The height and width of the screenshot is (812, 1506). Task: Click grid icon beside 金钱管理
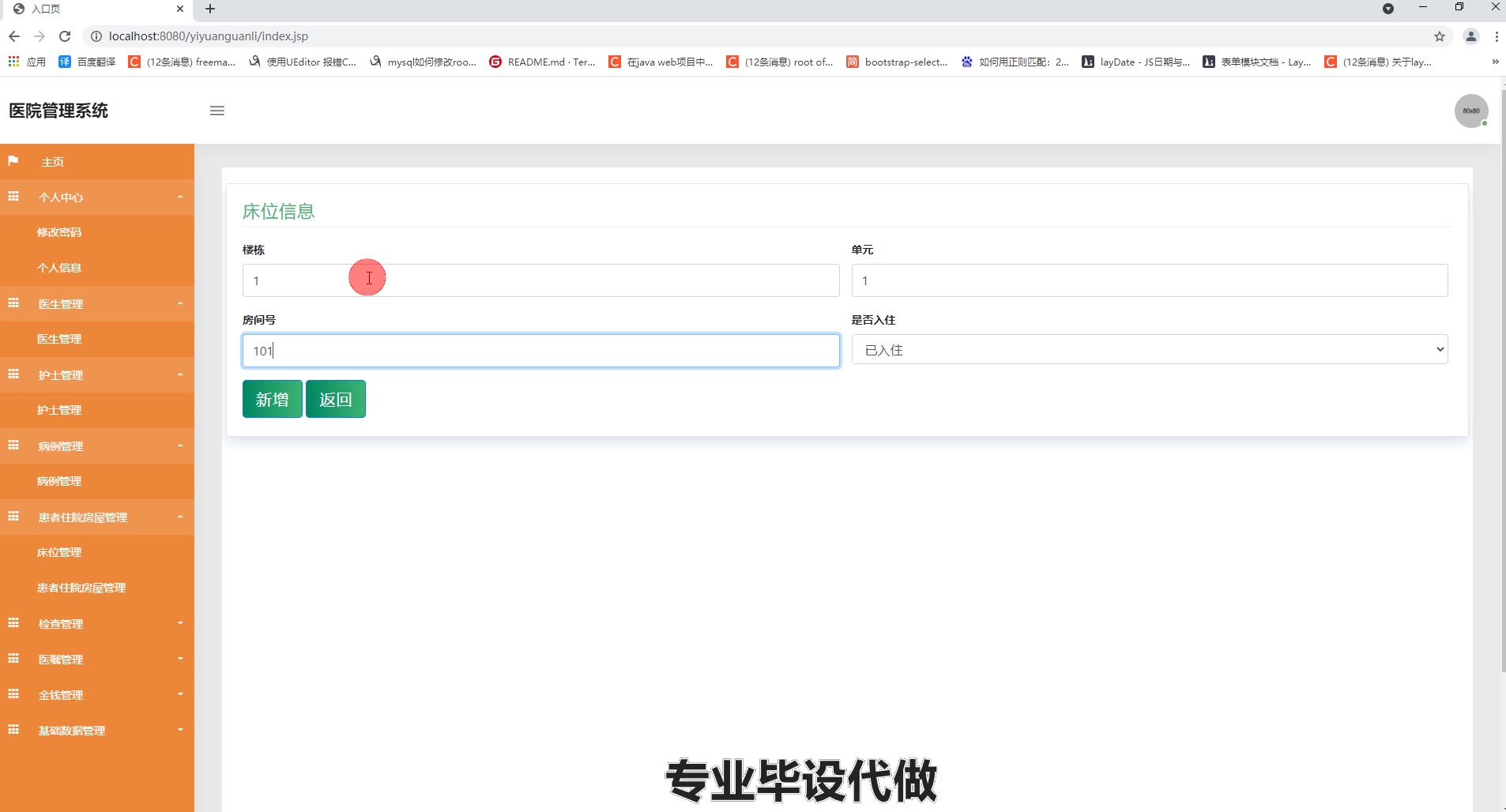click(13, 694)
